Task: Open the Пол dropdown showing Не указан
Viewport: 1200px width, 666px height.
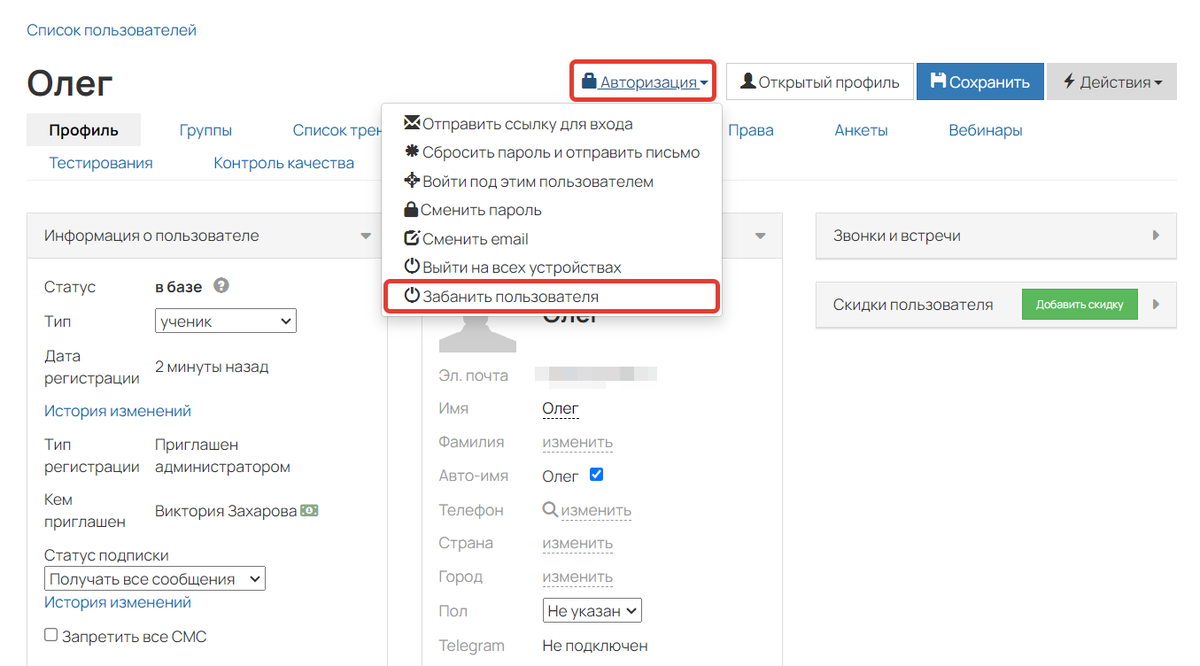Action: point(592,611)
